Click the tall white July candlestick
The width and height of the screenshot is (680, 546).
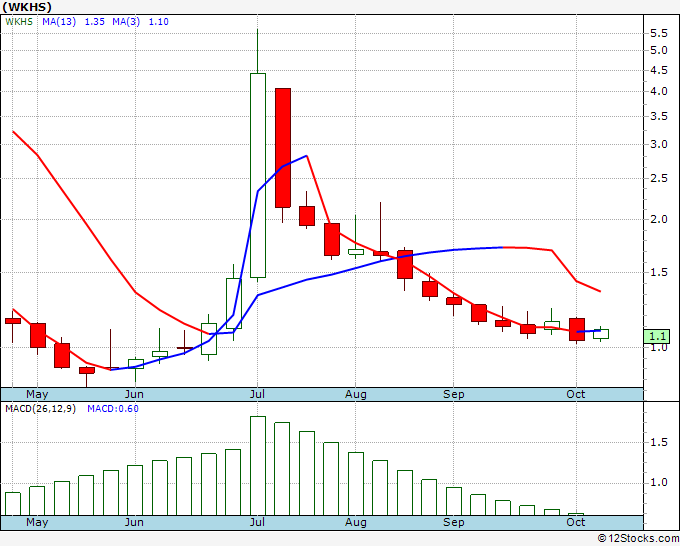258,175
